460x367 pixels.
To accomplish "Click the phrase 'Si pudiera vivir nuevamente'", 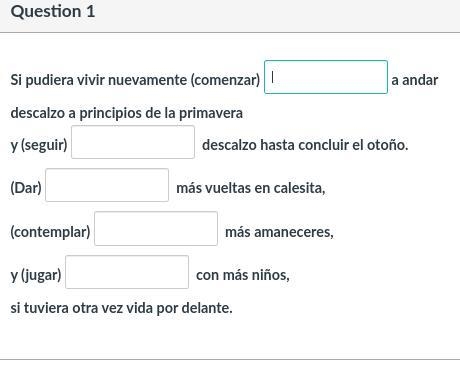I will pyautogui.click(x=99, y=80).
